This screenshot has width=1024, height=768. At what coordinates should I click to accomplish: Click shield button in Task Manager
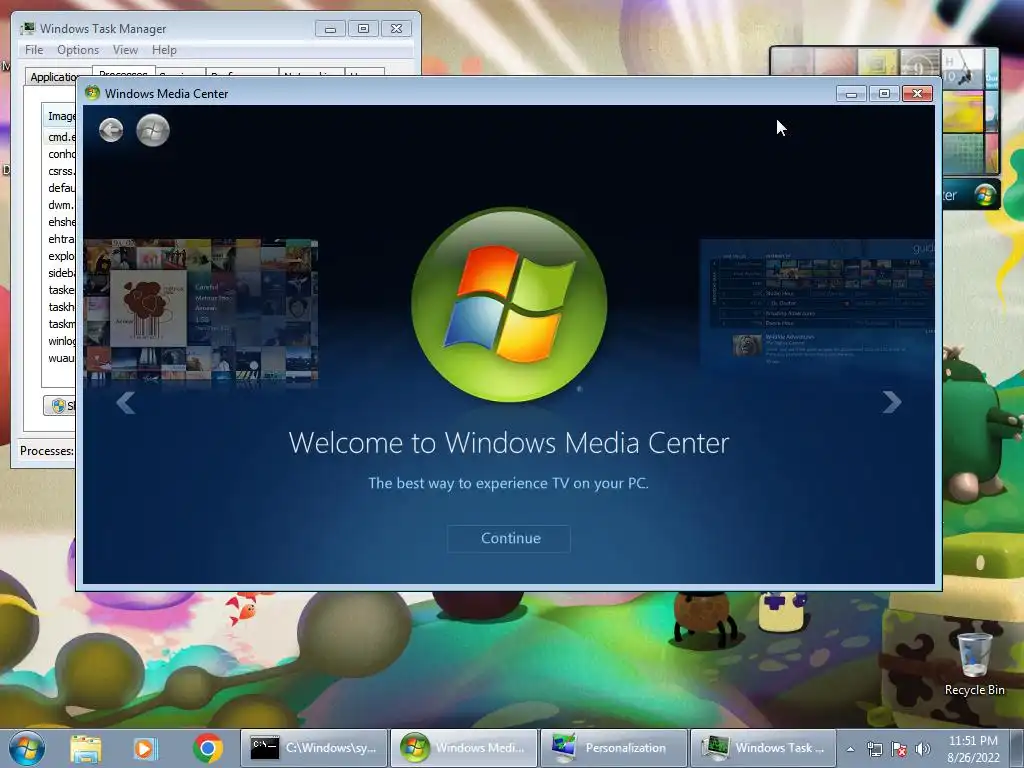(x=59, y=406)
